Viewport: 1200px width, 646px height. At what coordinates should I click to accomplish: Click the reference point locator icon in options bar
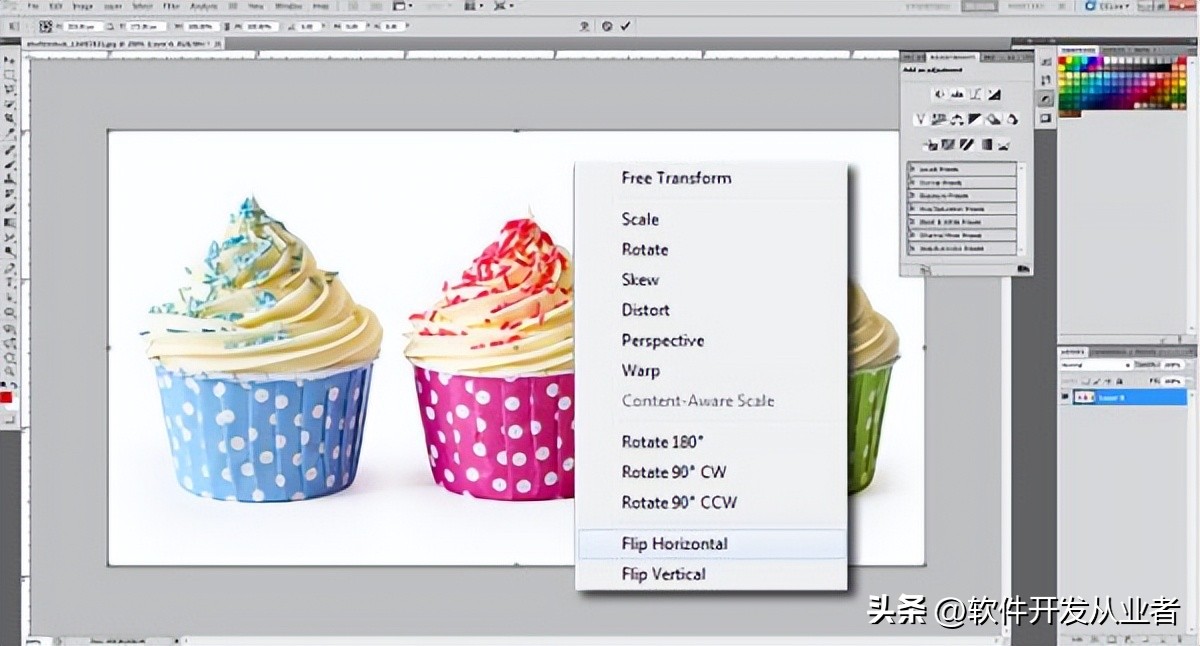[x=46, y=25]
